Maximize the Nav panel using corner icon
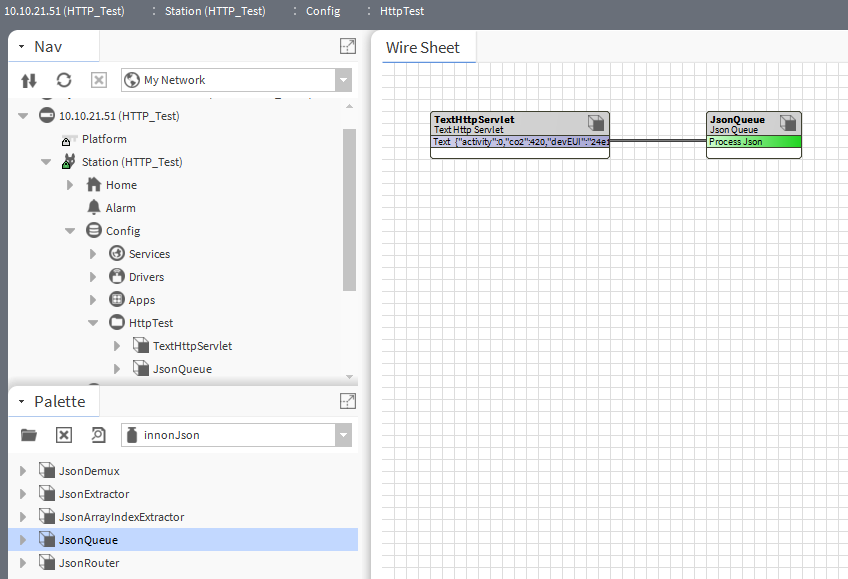848x579 pixels. (x=347, y=46)
